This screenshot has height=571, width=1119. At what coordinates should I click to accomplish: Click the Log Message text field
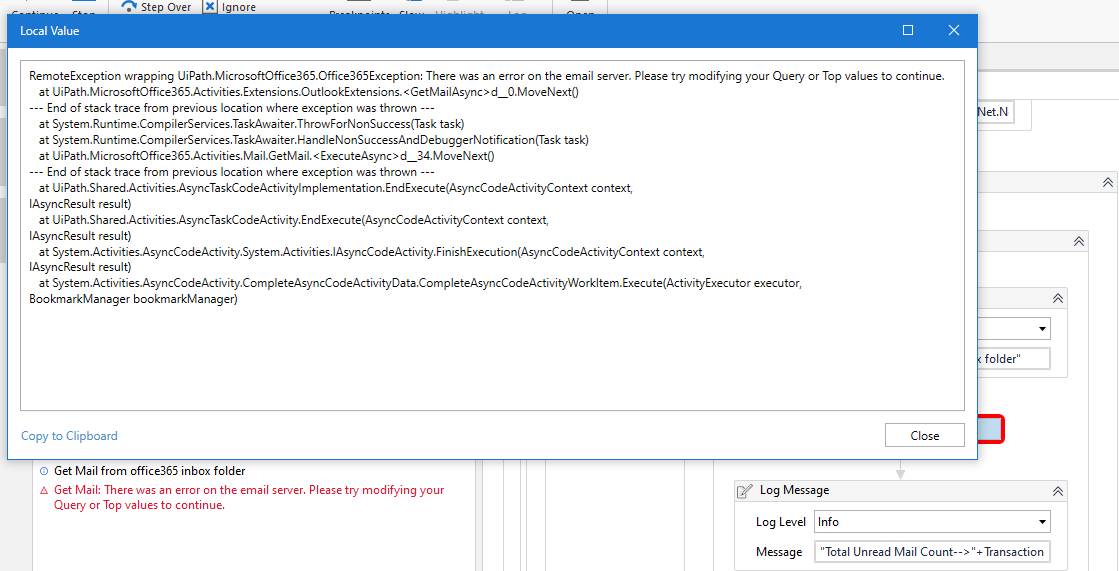(933, 552)
